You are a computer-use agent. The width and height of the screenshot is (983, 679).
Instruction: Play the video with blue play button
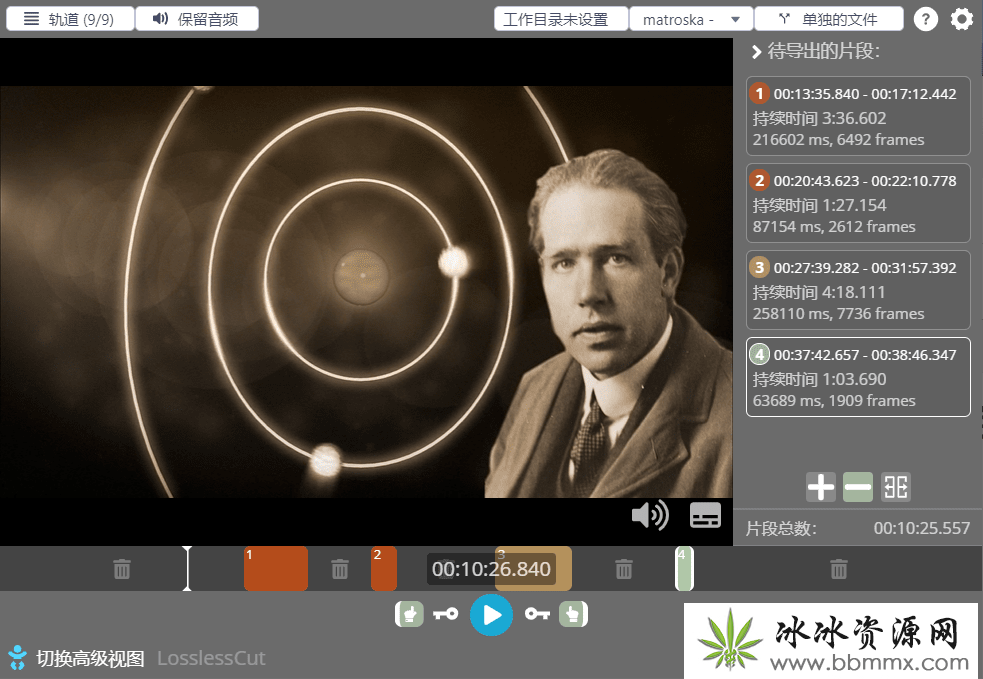pos(492,615)
